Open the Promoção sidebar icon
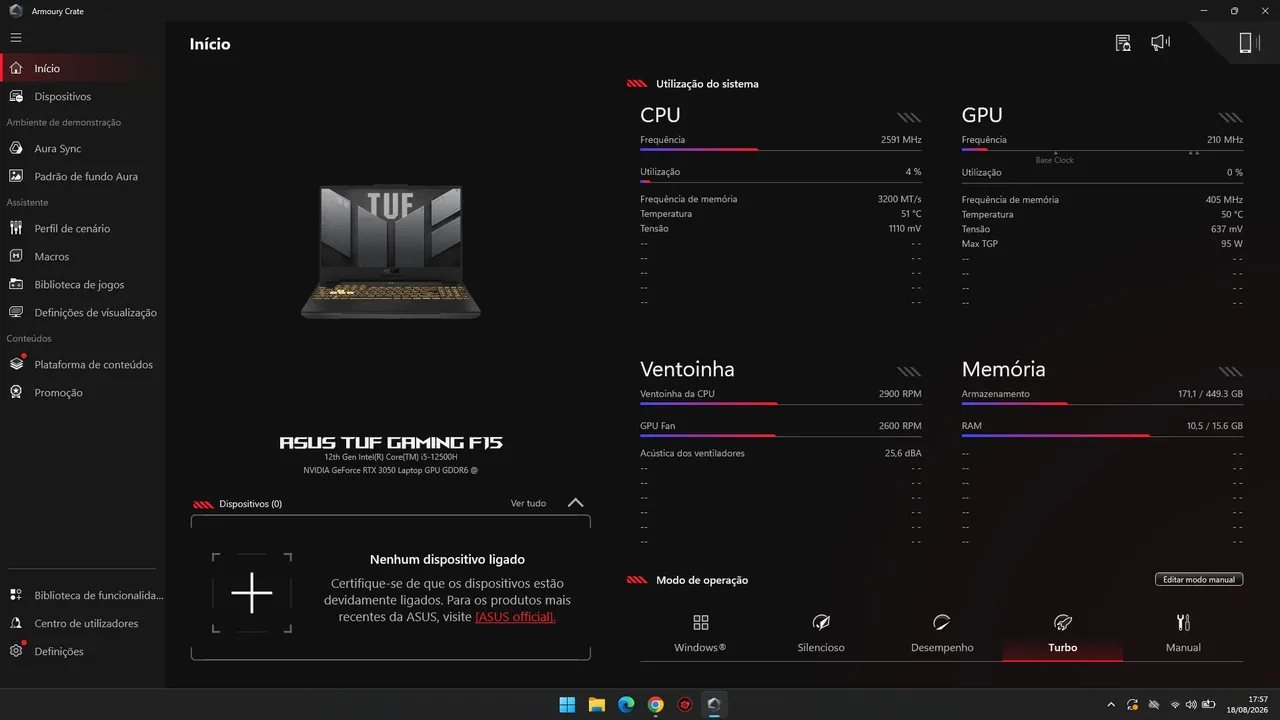 click(x=16, y=392)
